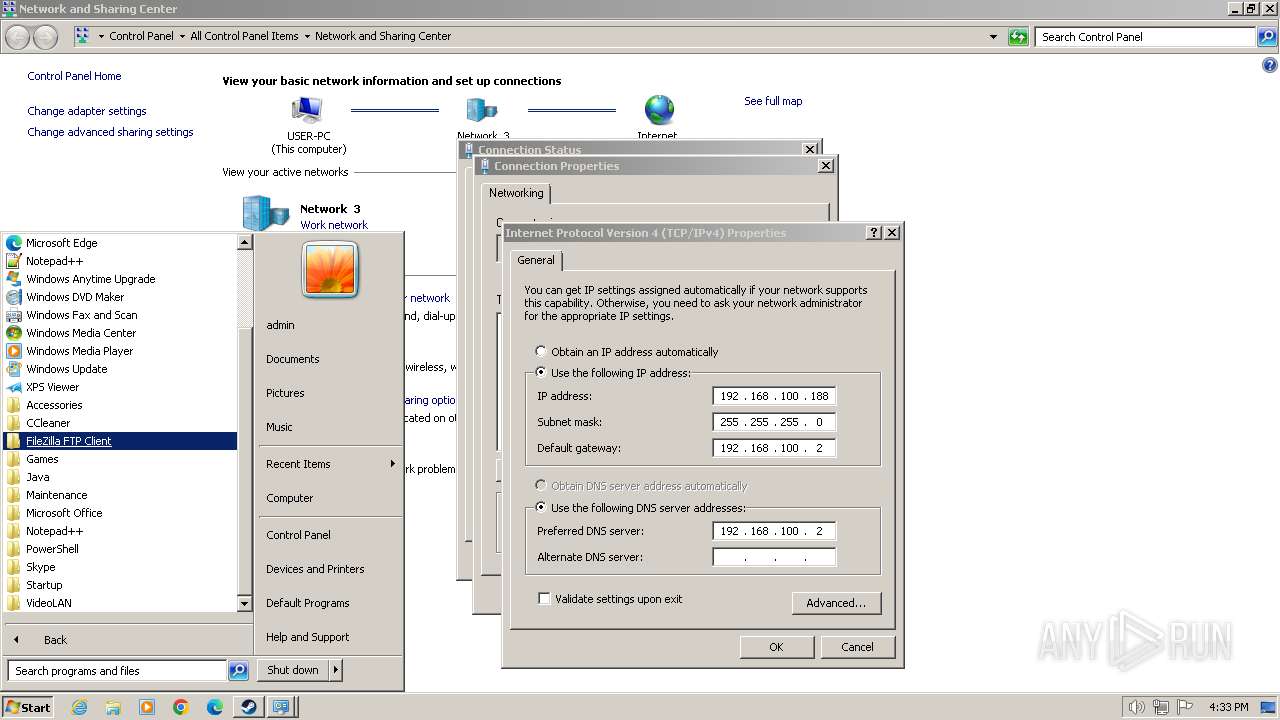Open Windows Explorer from the taskbar
The width and height of the screenshot is (1280, 720).
(x=113, y=707)
